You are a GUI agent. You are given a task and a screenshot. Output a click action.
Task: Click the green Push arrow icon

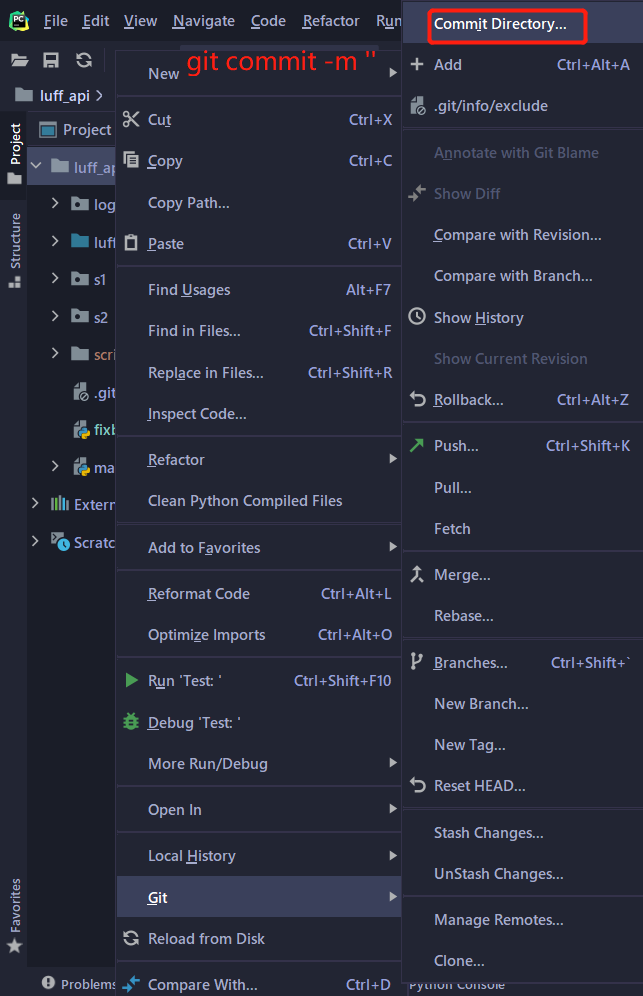pos(417,445)
